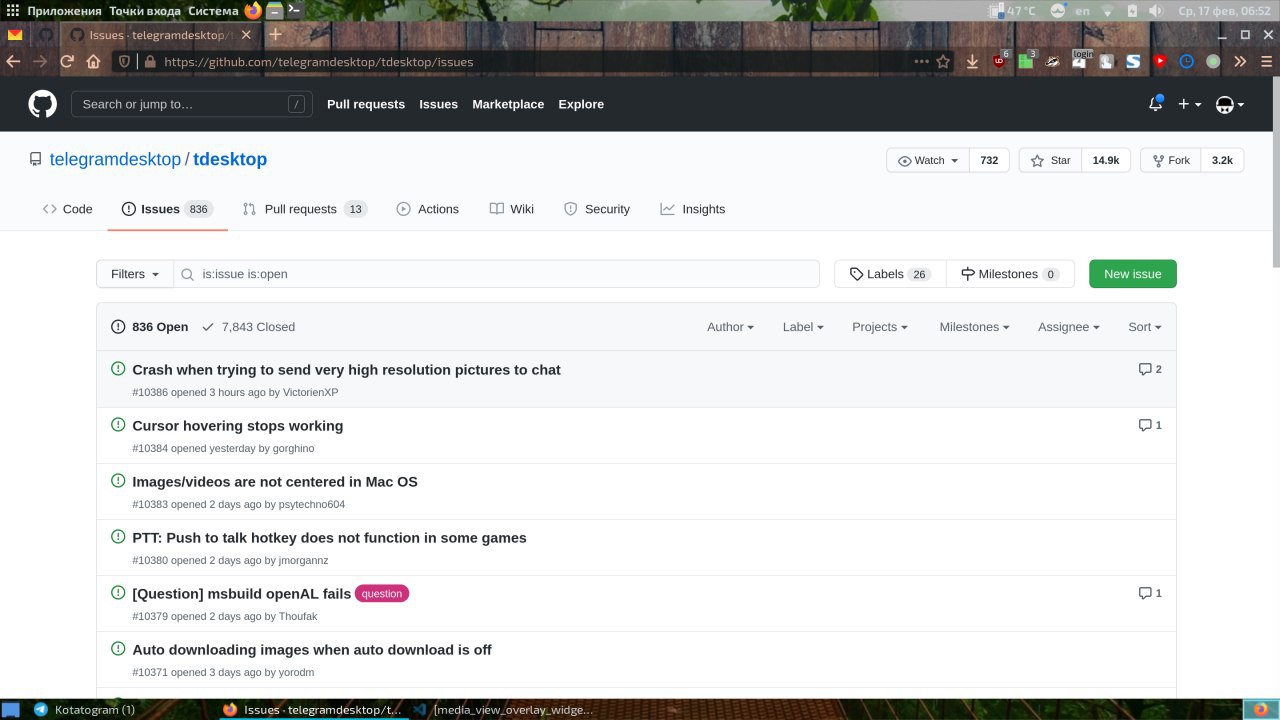Focus the "Search or jump to" box

tap(192, 104)
